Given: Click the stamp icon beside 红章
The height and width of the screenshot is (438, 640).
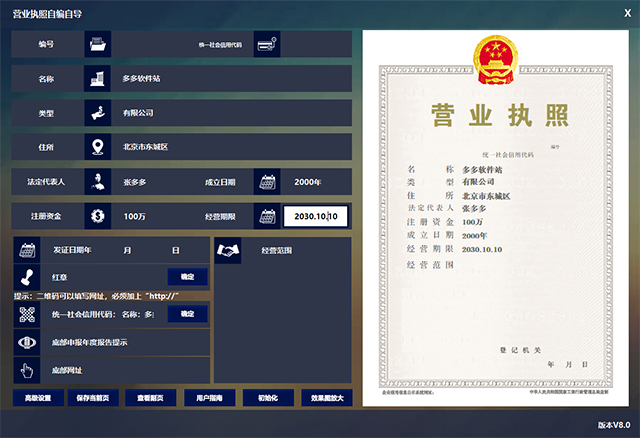Looking at the screenshot, I should click(27, 277).
